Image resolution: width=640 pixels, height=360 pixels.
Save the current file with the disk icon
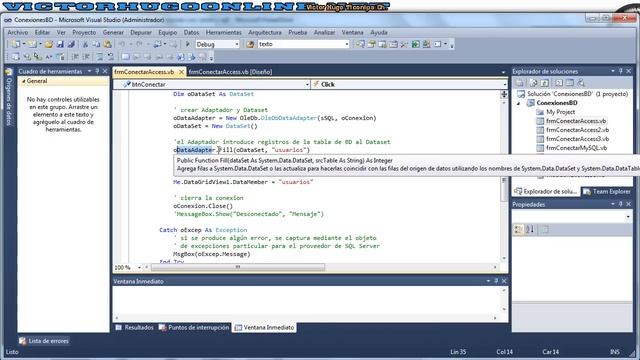click(x=60, y=44)
